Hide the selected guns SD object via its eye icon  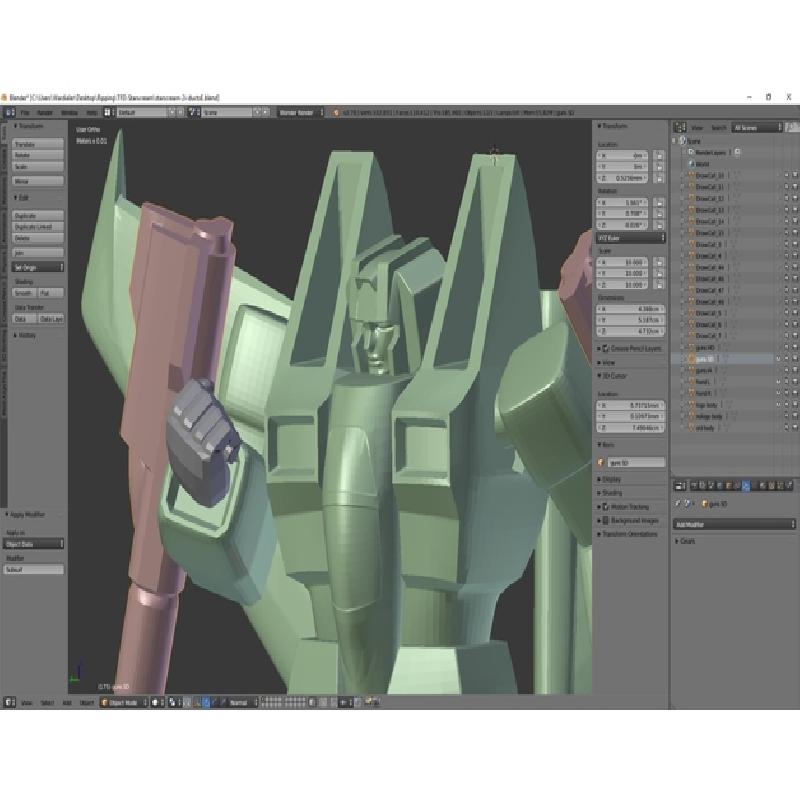(x=779, y=359)
